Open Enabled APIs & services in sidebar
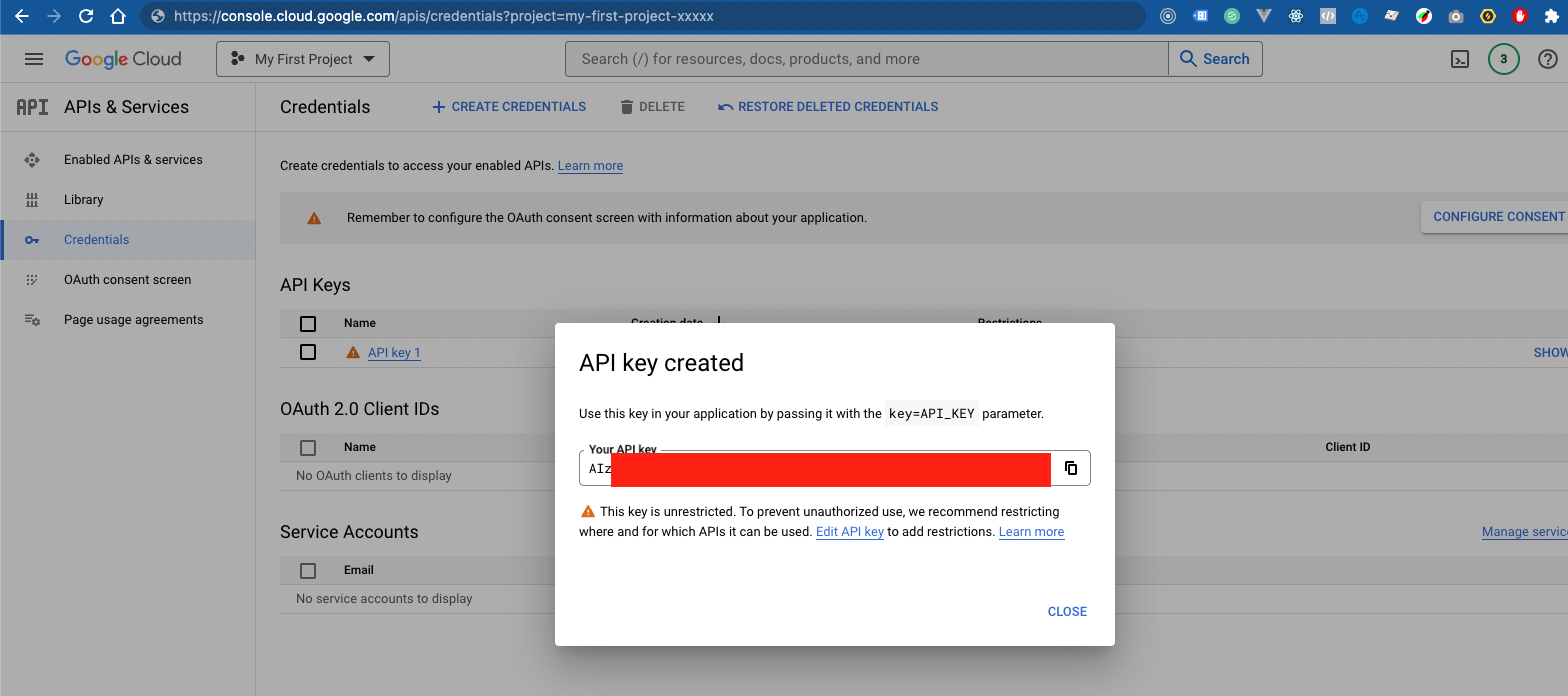 133,160
